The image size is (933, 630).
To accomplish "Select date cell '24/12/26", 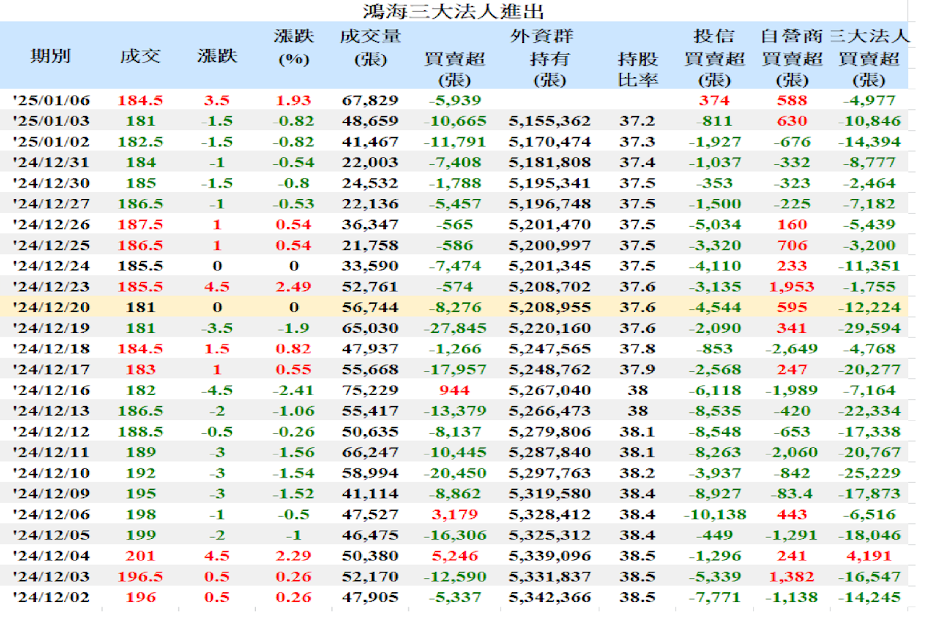I will 51,225.
